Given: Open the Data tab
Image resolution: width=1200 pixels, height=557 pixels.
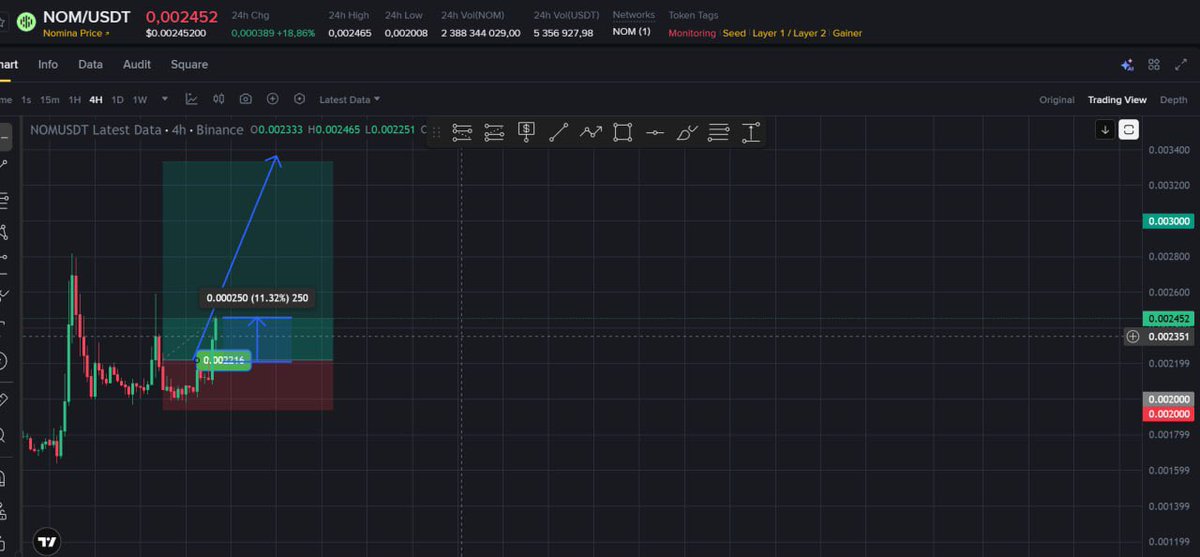Looking at the screenshot, I should tap(91, 65).
